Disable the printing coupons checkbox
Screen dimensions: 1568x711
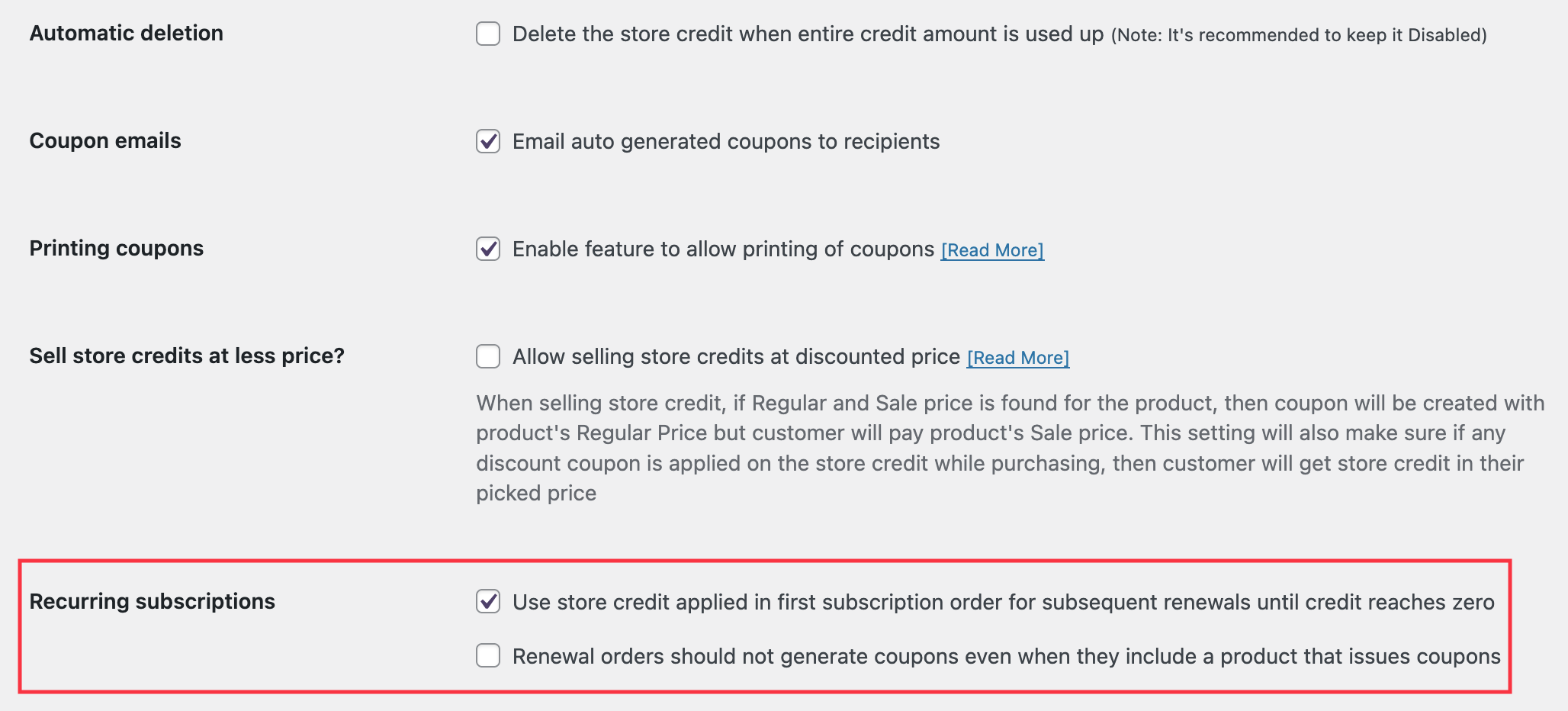pyautogui.click(x=488, y=249)
